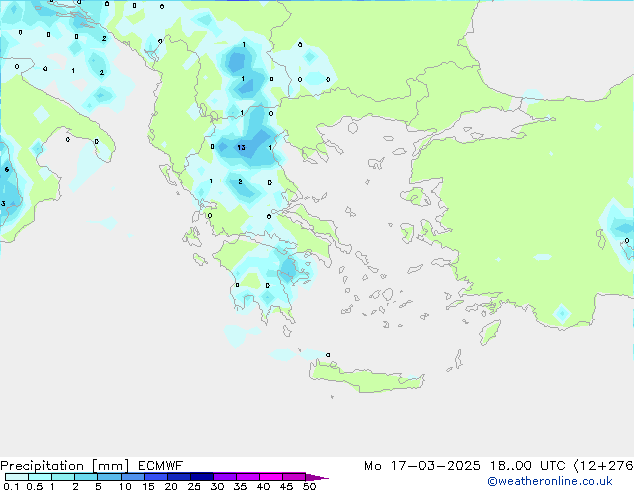
Task: Click the '6' precipitation value over Italy
Action: pyautogui.click(x=6, y=169)
